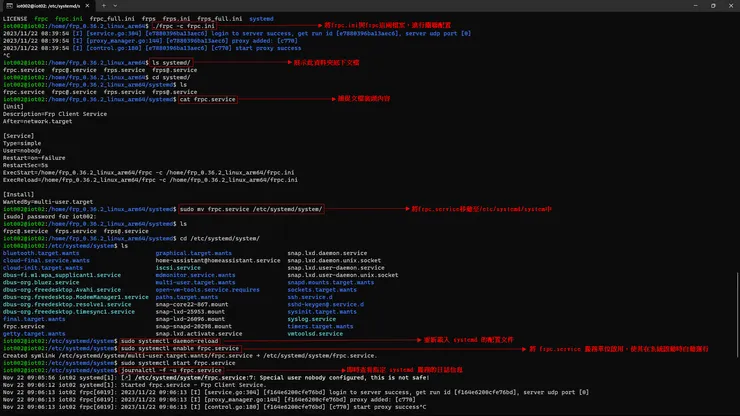This screenshot has height=416, width=740.
Task: Click the WantedBy=multi-user.target line
Action: tap(48, 202)
